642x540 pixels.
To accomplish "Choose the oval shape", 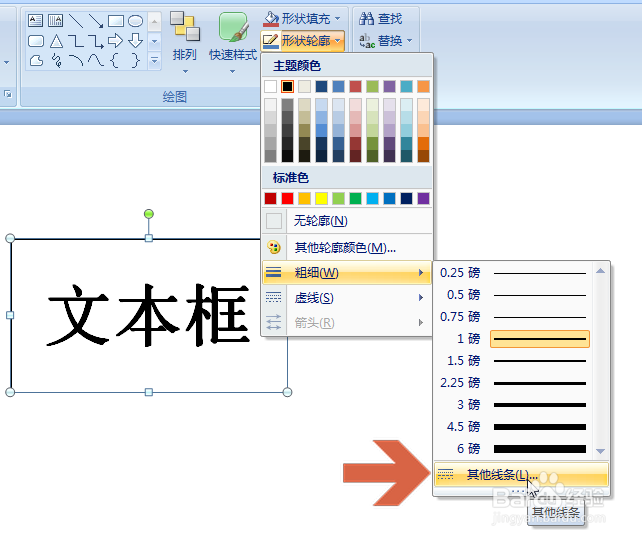I will pos(136,20).
